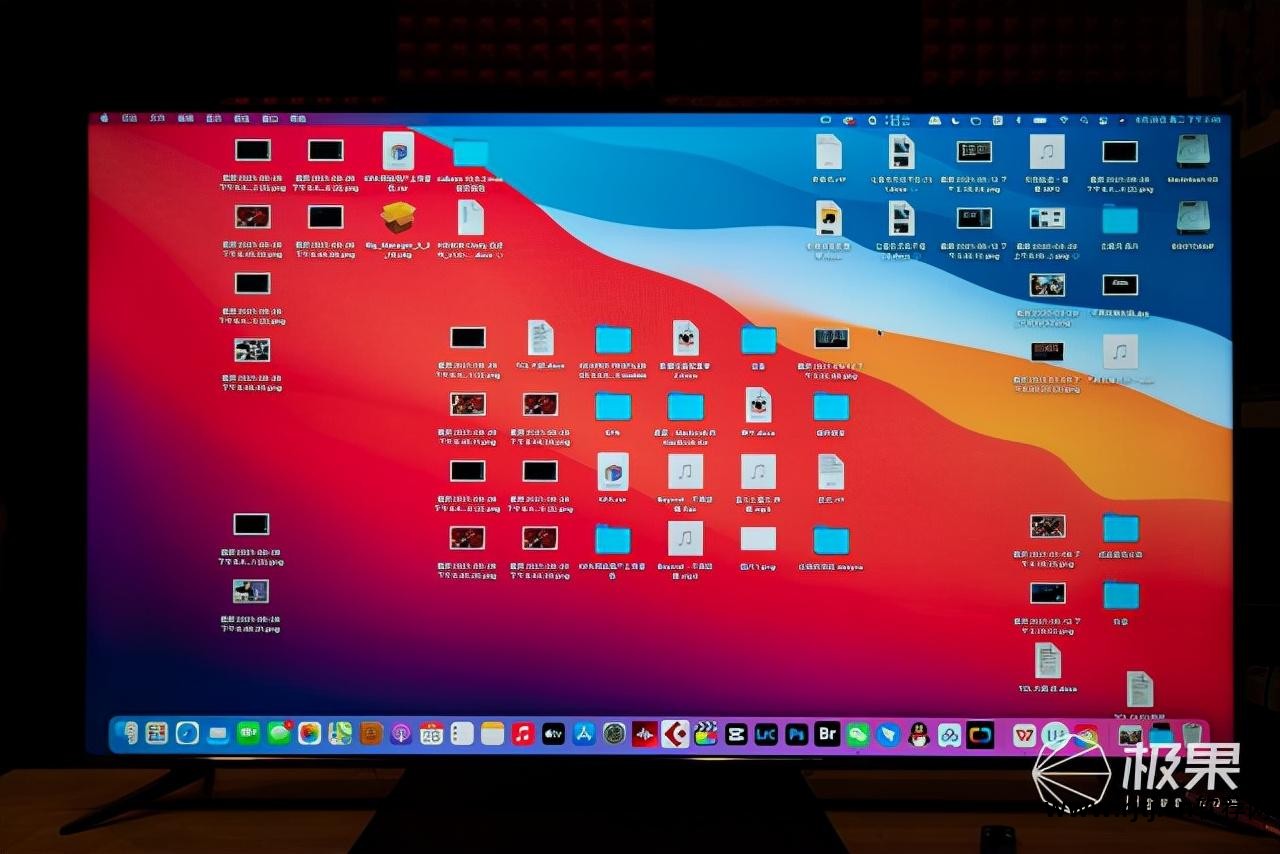Viewport: 1280px width, 854px height.
Task: Select the cardboard box package file on desktop
Action: tap(398, 217)
